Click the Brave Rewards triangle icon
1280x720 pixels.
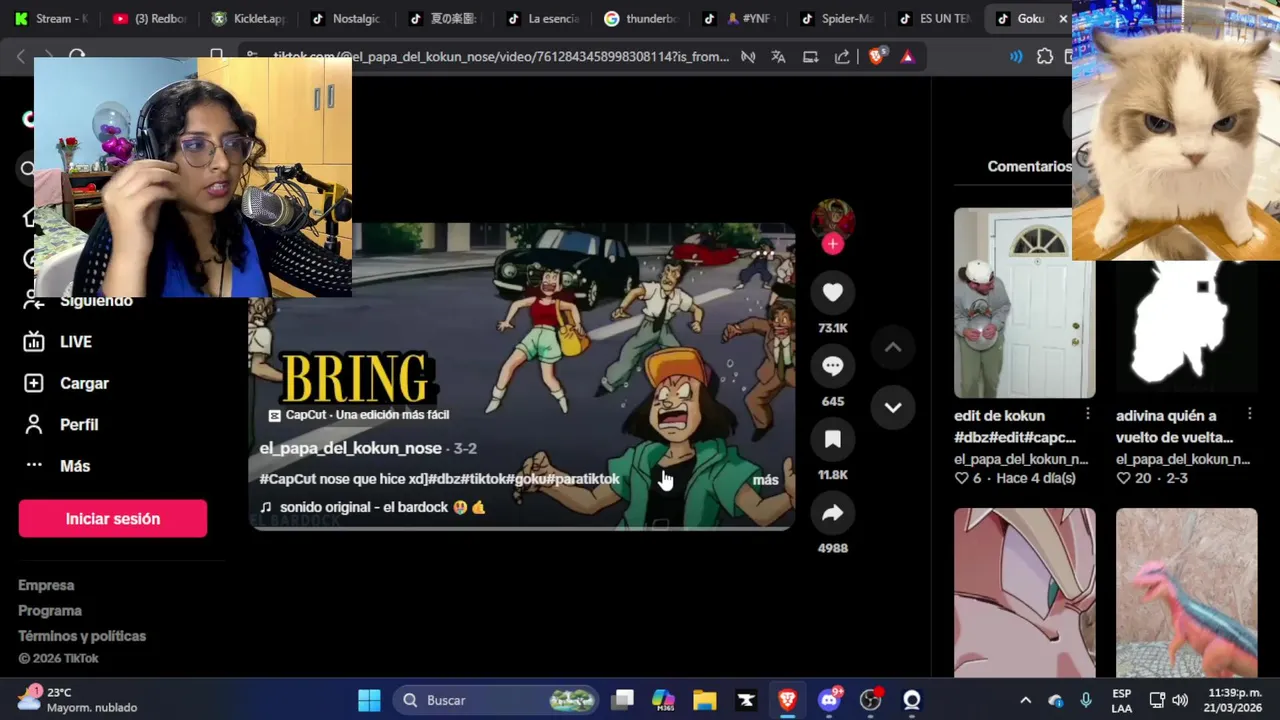[x=907, y=57]
